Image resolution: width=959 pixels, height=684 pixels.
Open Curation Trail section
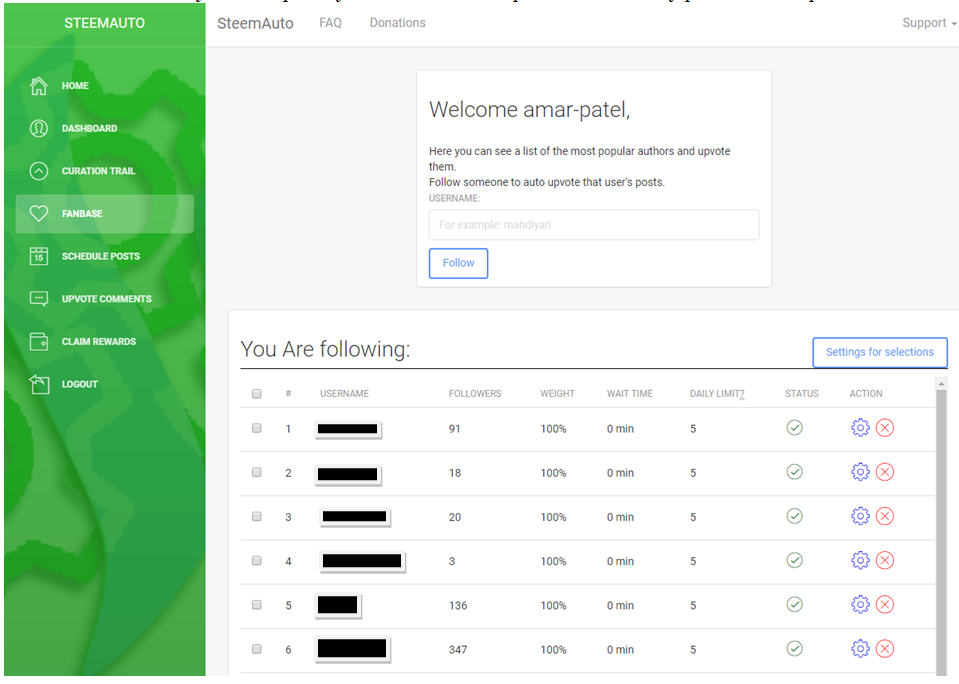(x=98, y=171)
